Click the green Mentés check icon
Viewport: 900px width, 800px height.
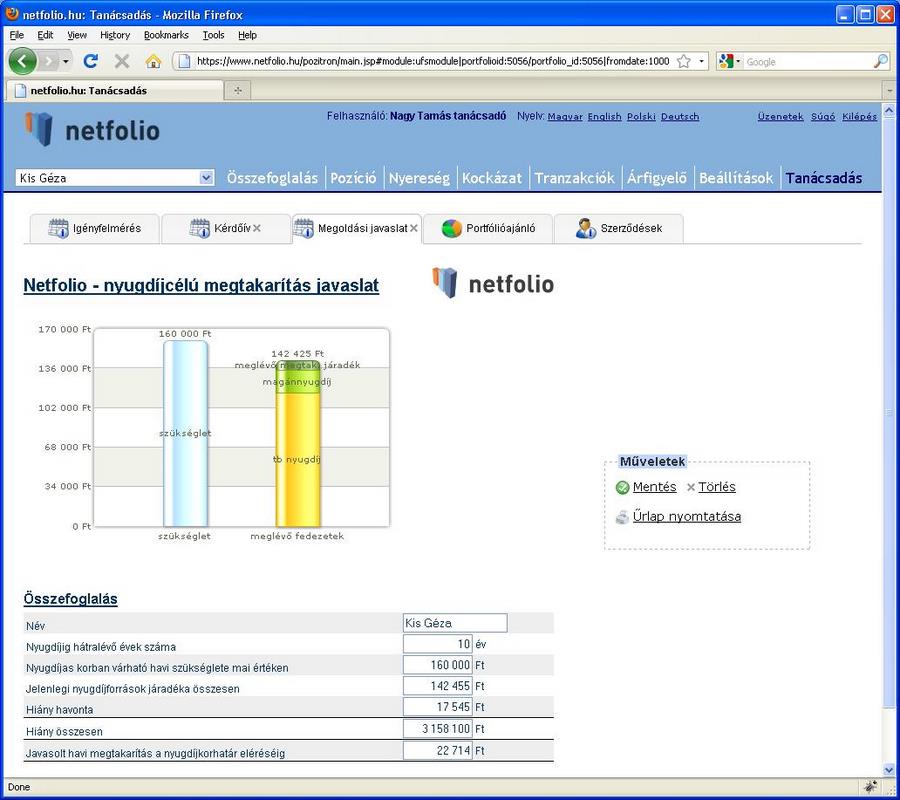(622, 487)
